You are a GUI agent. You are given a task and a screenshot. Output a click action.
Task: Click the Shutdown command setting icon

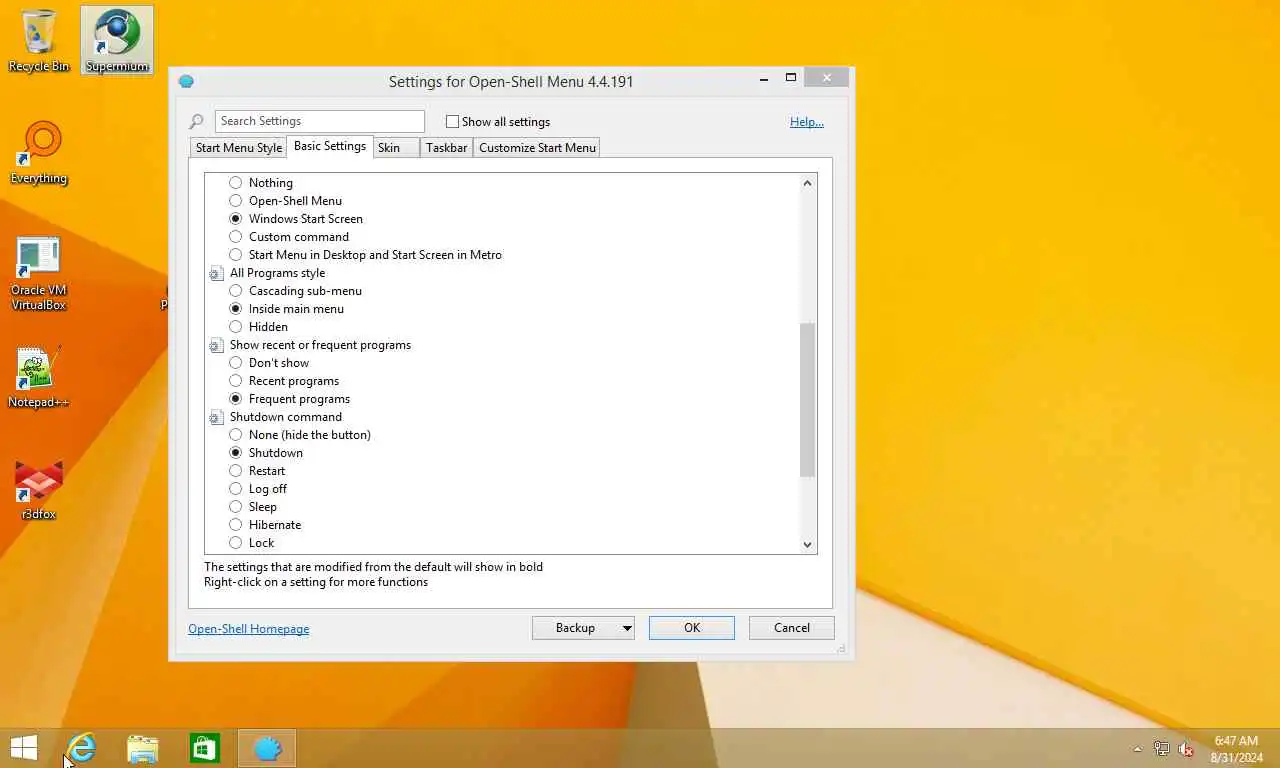[x=216, y=417]
